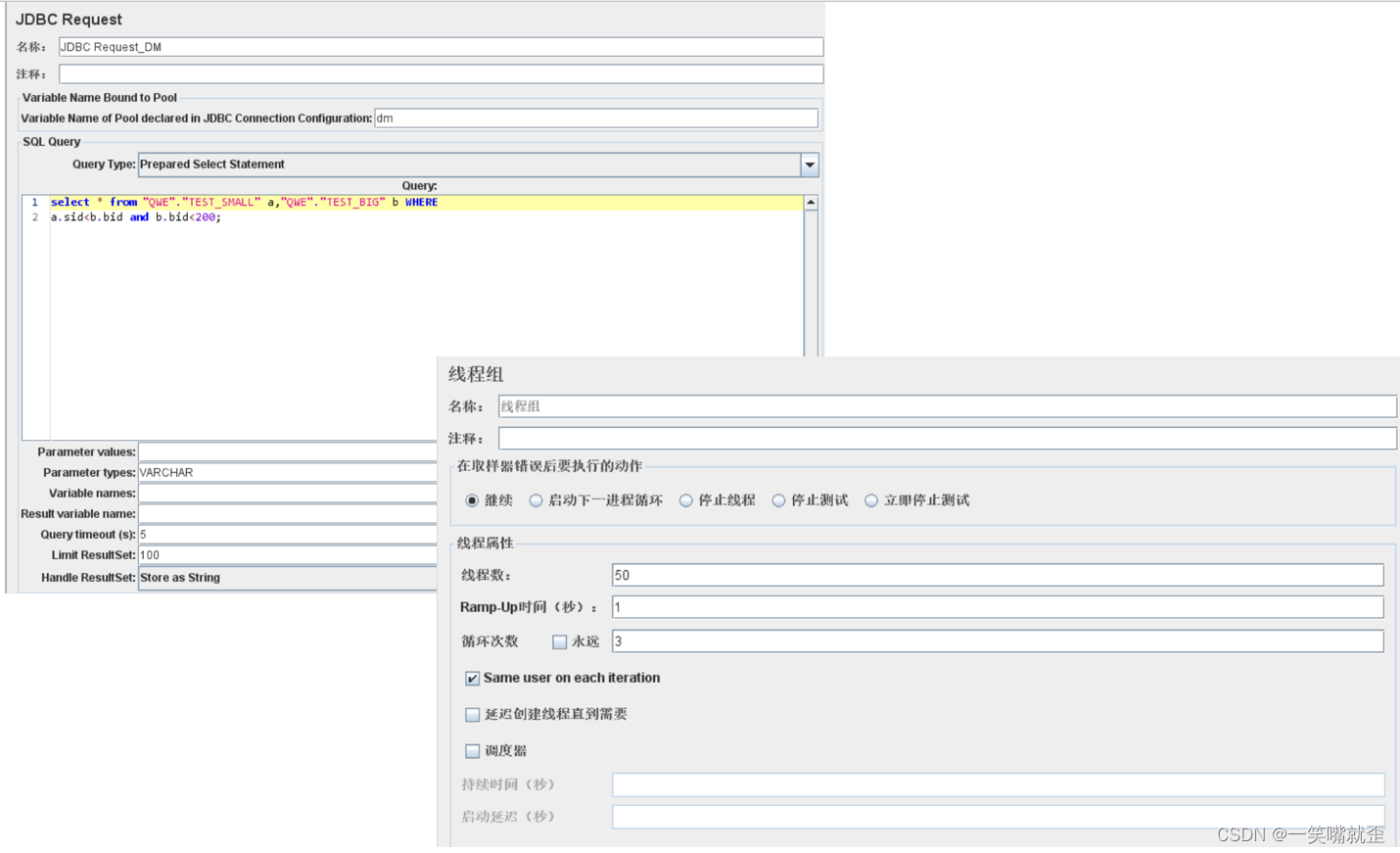Click line 2 of the SQL query
1400x853 pixels.
(x=136, y=217)
